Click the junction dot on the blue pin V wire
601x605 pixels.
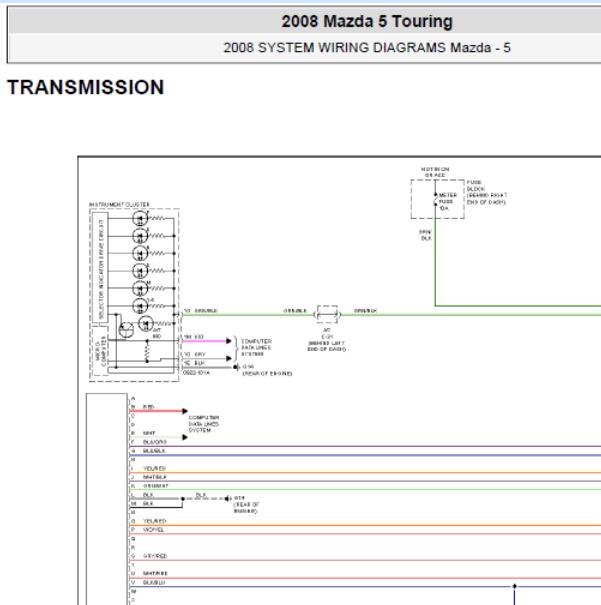coord(514,586)
